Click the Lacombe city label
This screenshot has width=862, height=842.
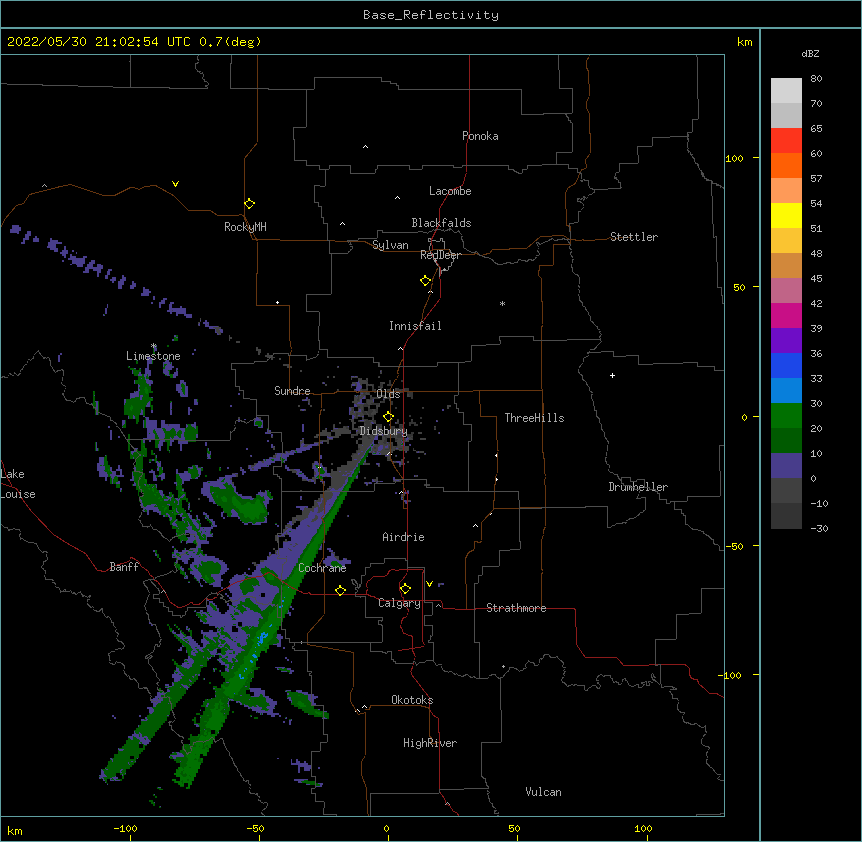[450, 191]
